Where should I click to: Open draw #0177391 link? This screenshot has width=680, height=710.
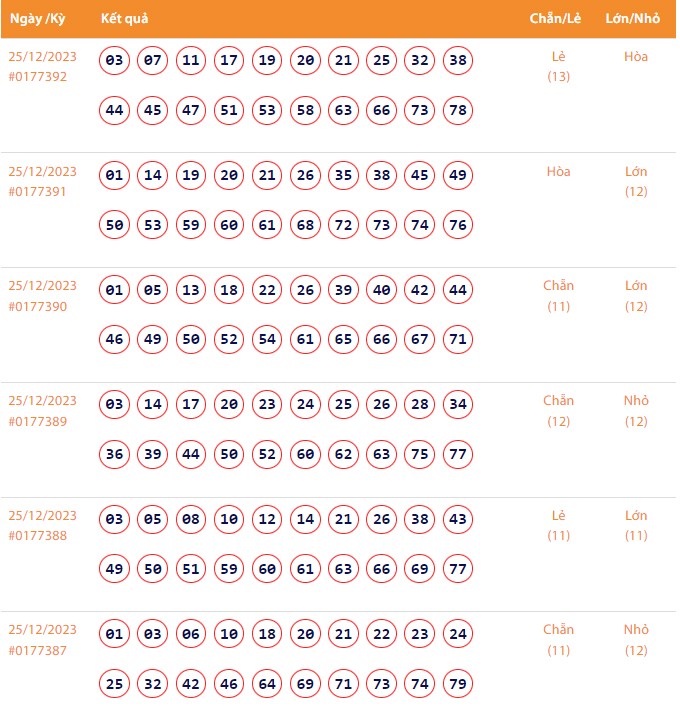[37, 191]
